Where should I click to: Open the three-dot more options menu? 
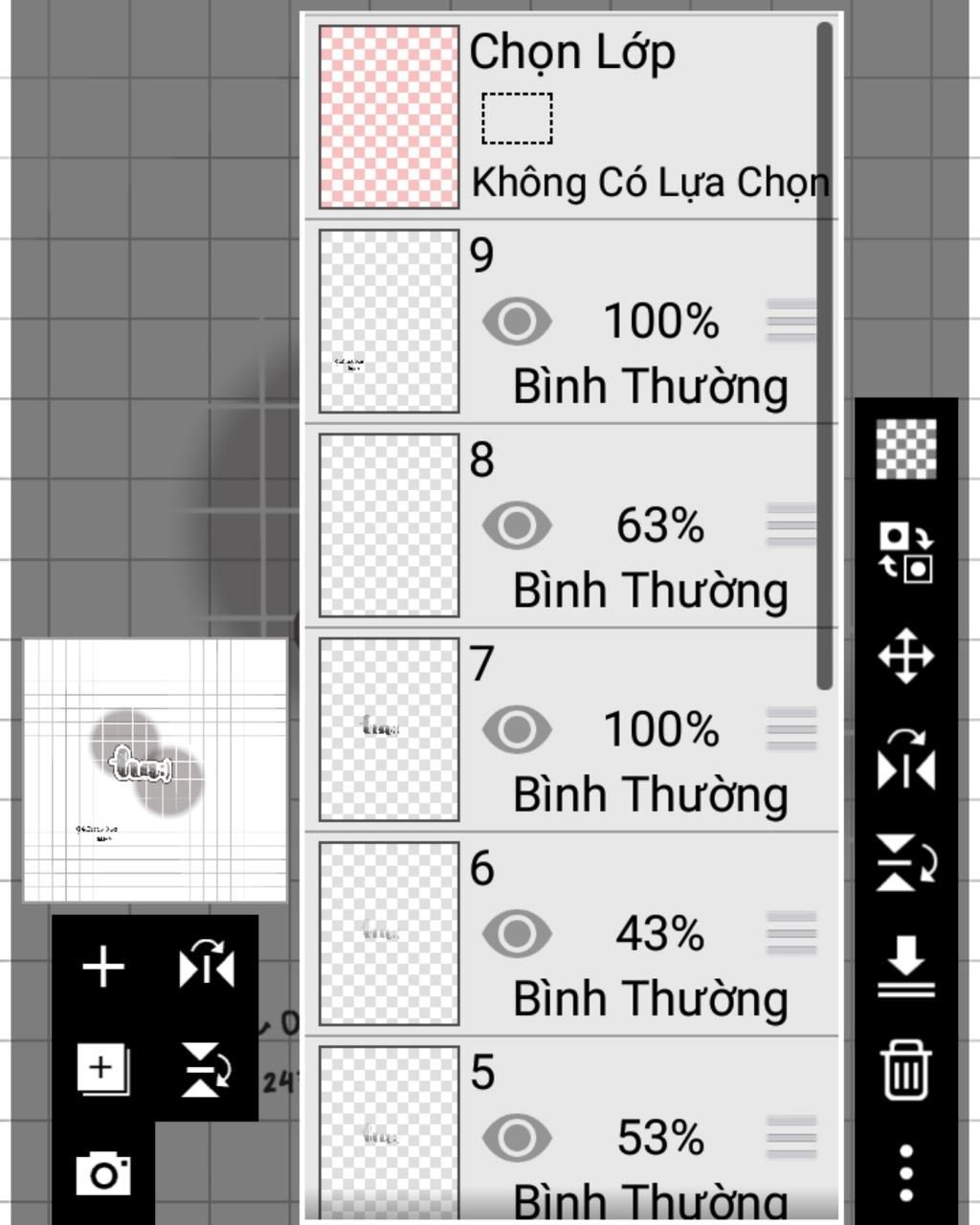tap(905, 1172)
